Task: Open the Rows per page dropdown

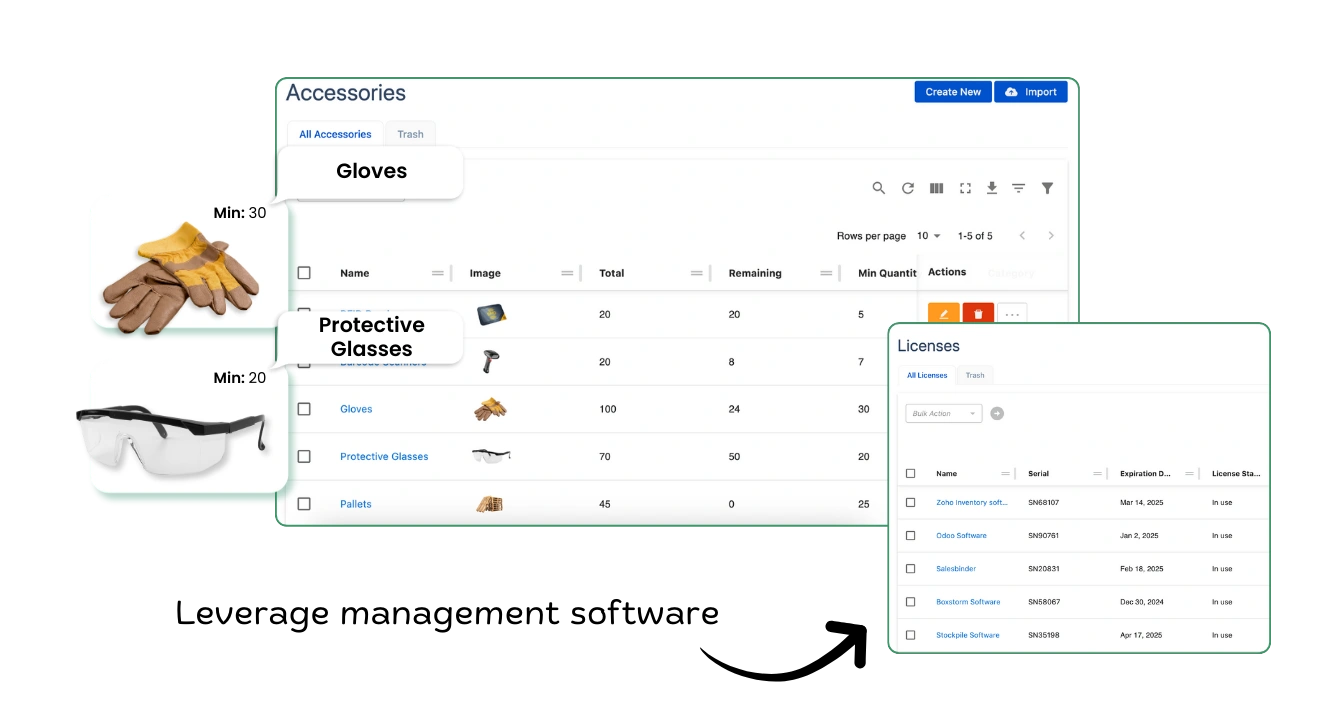Action: (x=929, y=236)
